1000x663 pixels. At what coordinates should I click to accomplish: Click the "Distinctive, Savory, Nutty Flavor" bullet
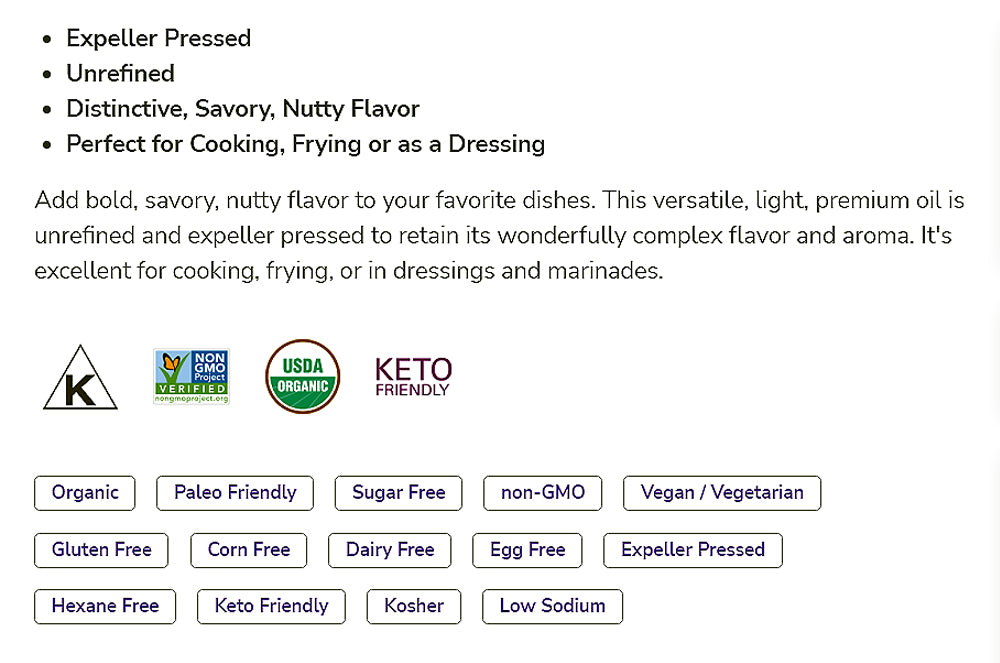[242, 109]
